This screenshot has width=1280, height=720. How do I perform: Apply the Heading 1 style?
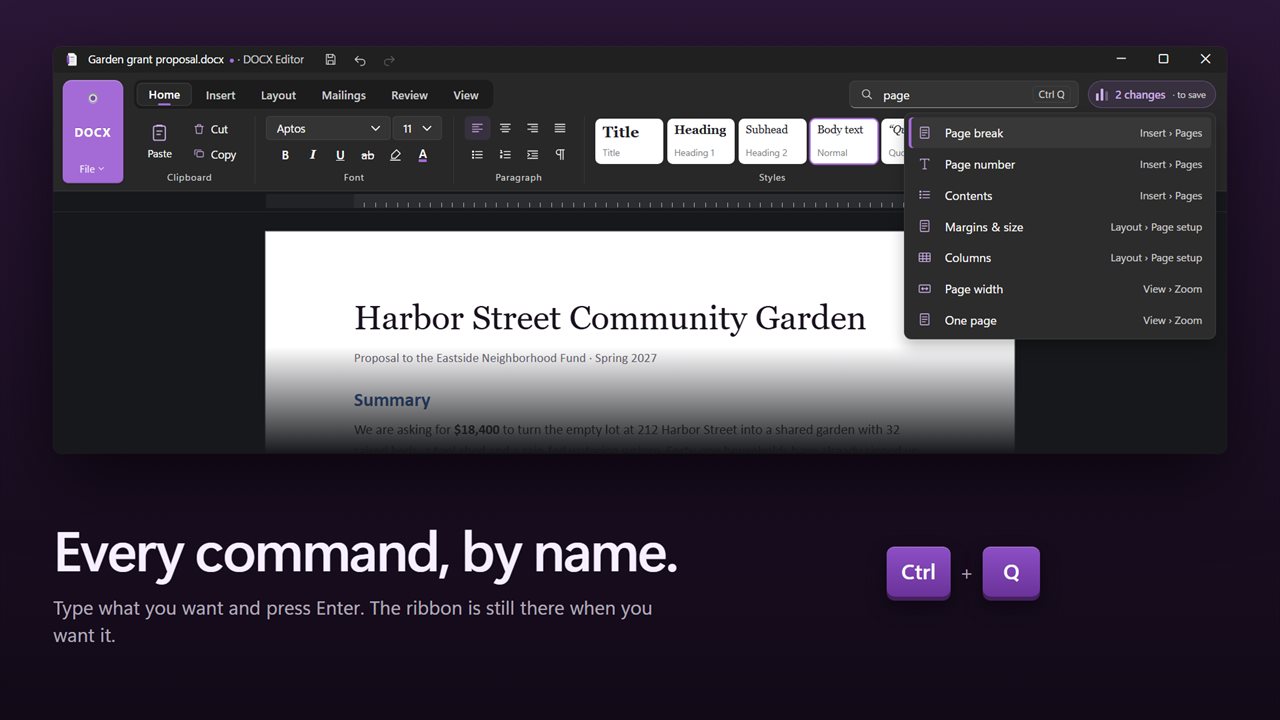click(701, 141)
